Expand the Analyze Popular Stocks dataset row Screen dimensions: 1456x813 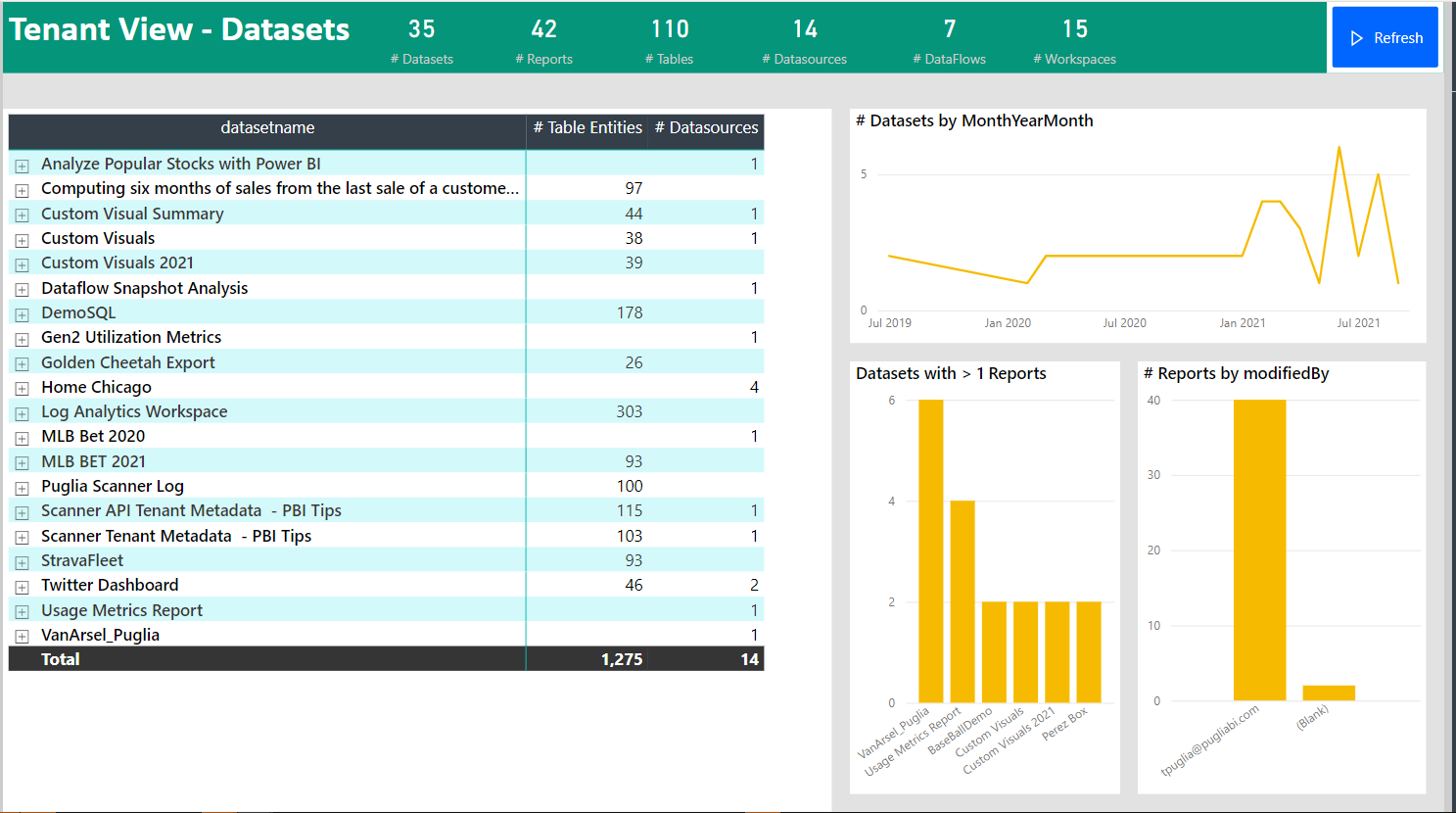coord(22,165)
